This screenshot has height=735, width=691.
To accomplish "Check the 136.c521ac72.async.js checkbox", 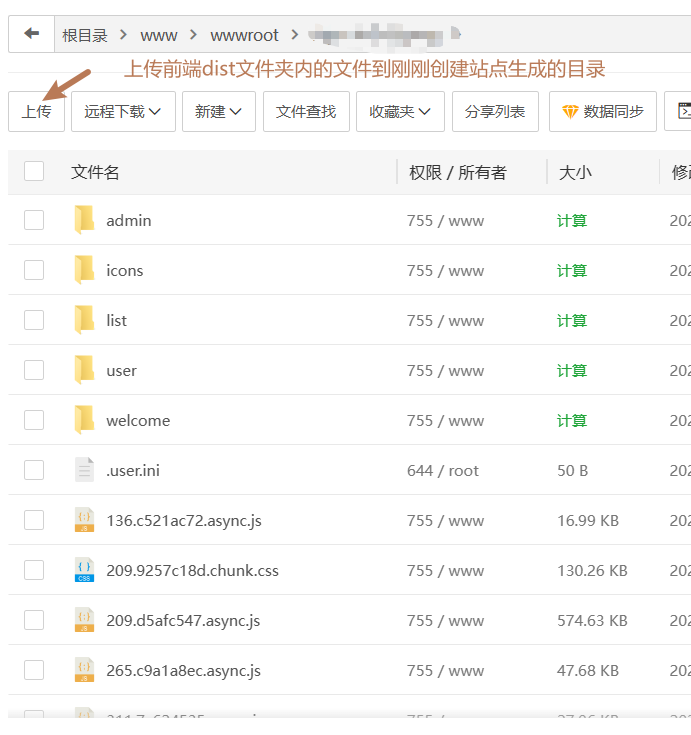I will click(34, 520).
